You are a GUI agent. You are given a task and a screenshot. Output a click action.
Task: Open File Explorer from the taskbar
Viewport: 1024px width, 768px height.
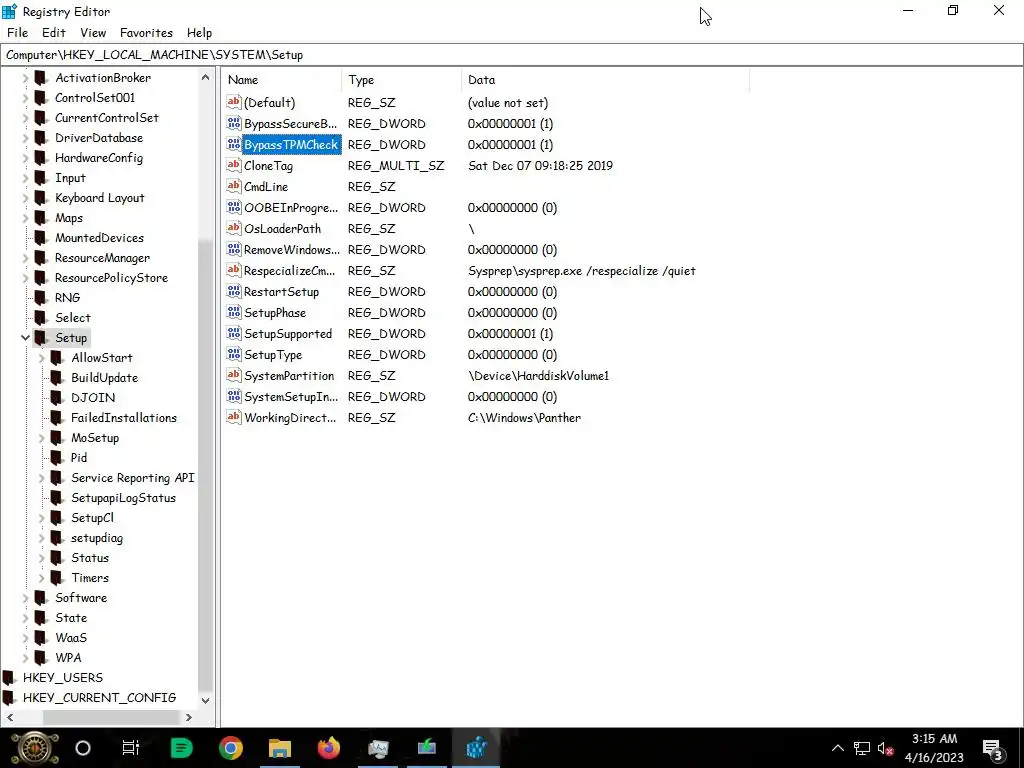[x=280, y=748]
